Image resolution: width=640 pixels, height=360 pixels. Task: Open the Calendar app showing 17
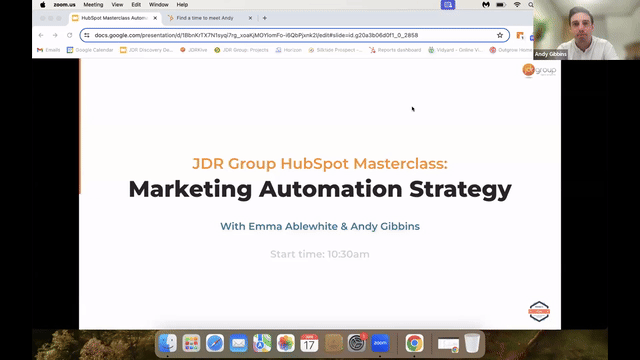click(x=309, y=343)
